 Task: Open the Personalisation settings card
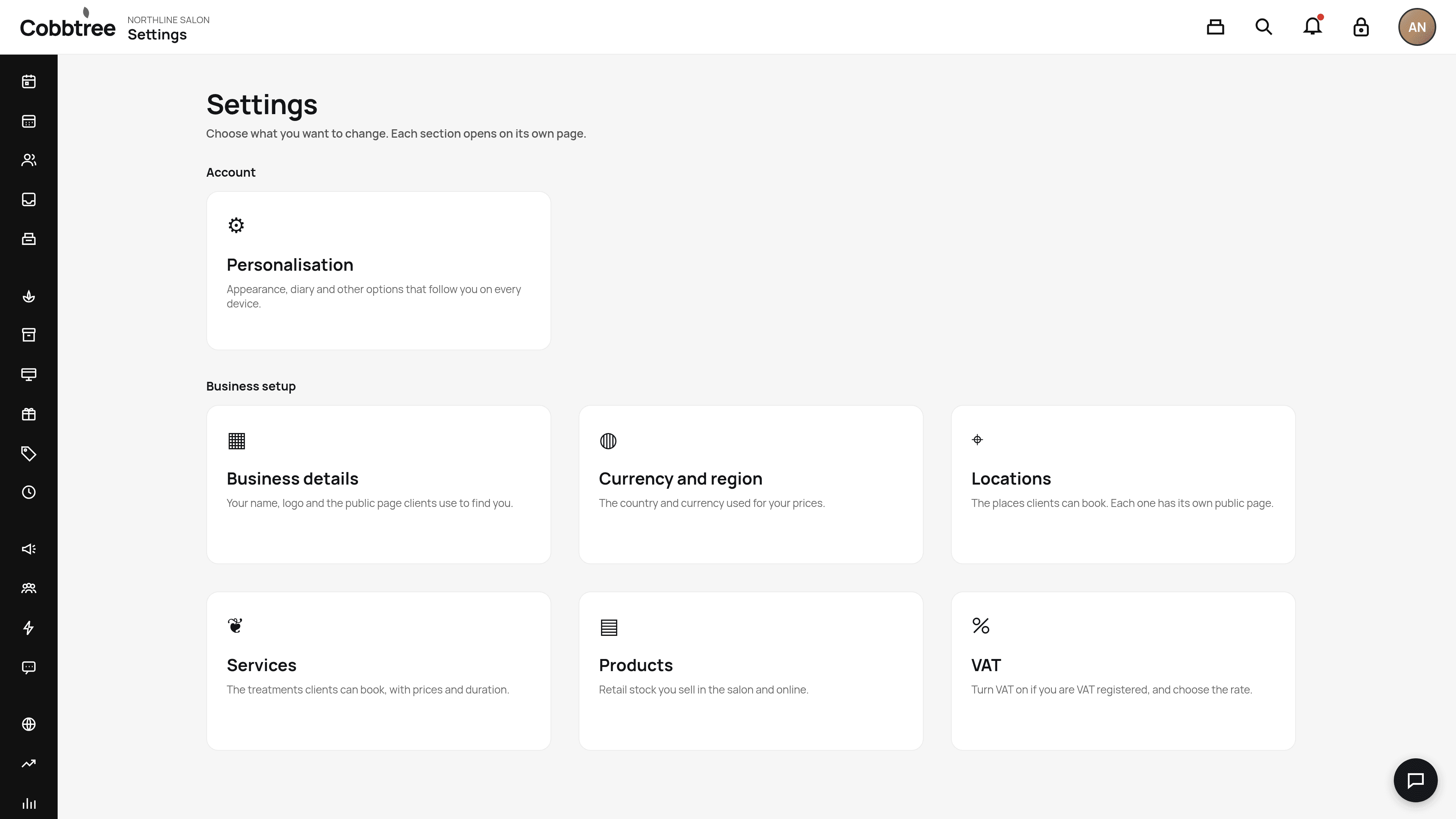tap(379, 271)
